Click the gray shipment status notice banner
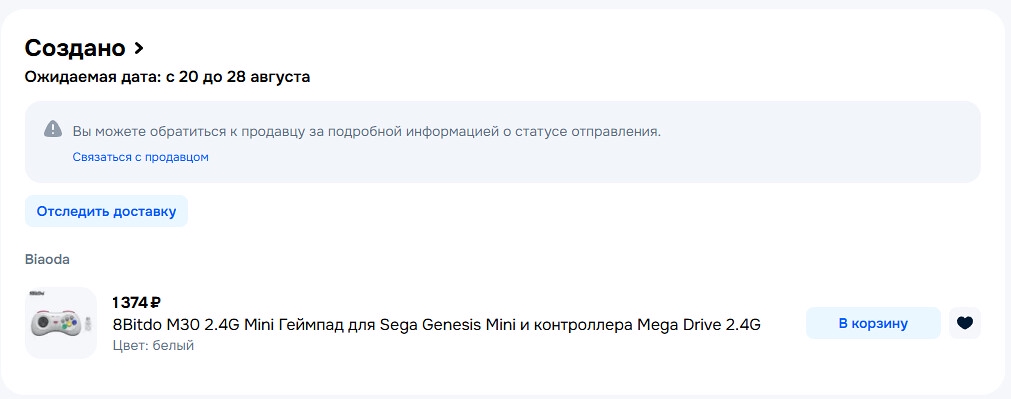 pyautogui.click(x=502, y=142)
